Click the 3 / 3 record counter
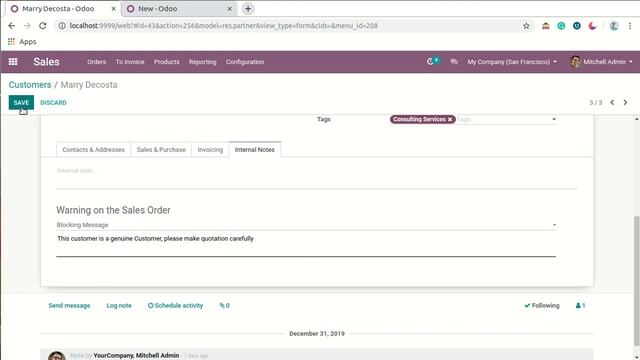 [x=596, y=102]
